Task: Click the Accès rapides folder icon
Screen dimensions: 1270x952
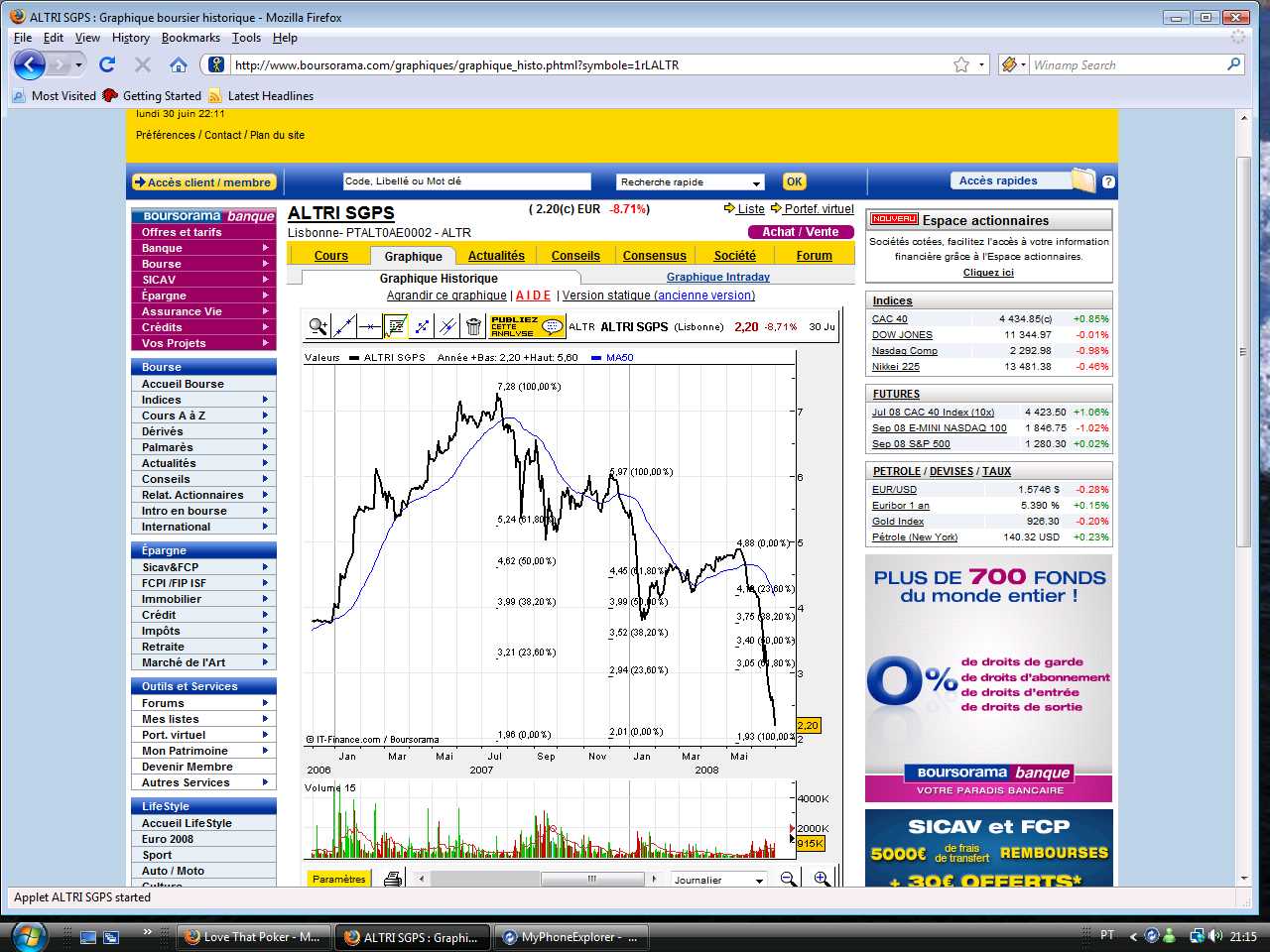Action: [1084, 180]
